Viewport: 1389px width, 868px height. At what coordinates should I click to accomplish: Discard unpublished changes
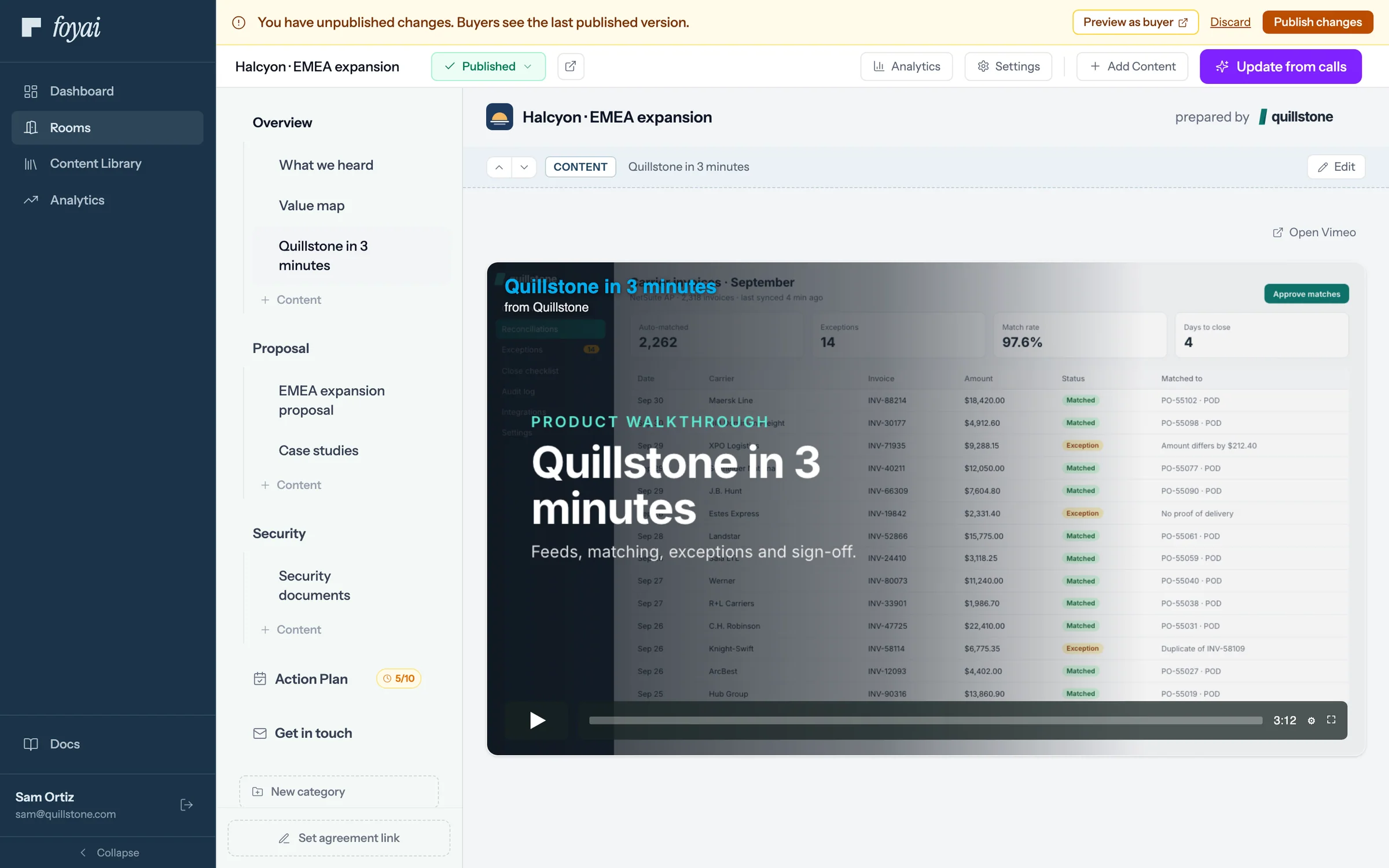1230,22
